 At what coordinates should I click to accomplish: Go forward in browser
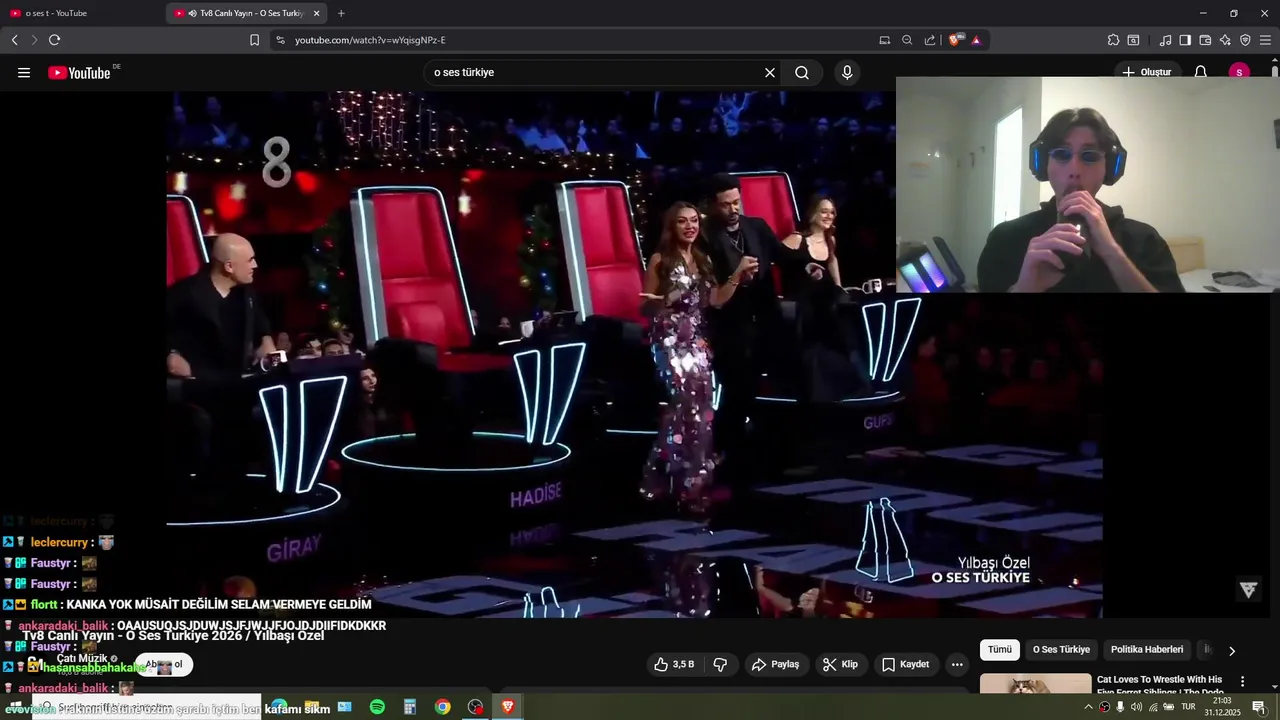(x=34, y=40)
